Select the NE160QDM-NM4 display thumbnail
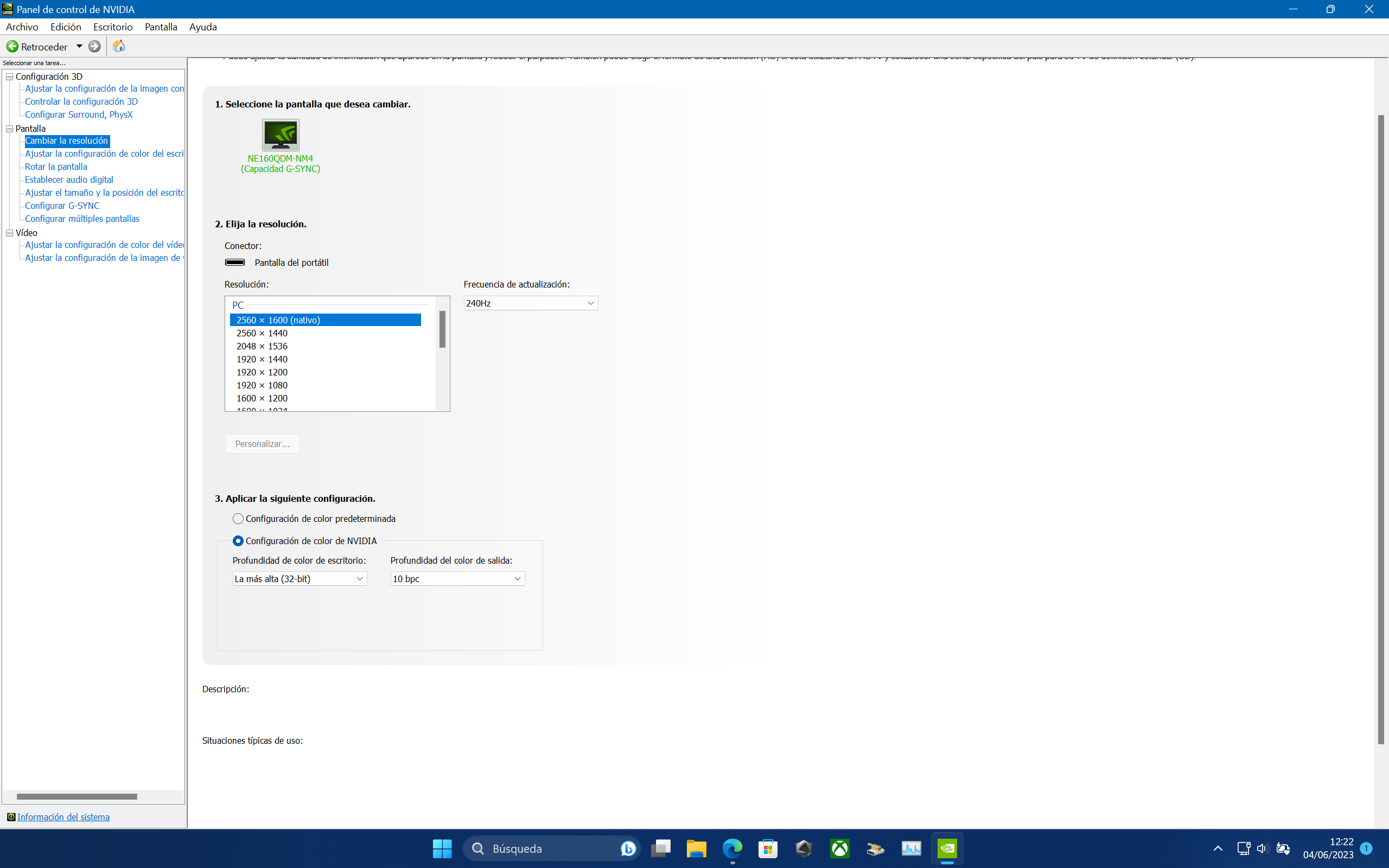This screenshot has height=868, width=1389. pyautogui.click(x=281, y=135)
